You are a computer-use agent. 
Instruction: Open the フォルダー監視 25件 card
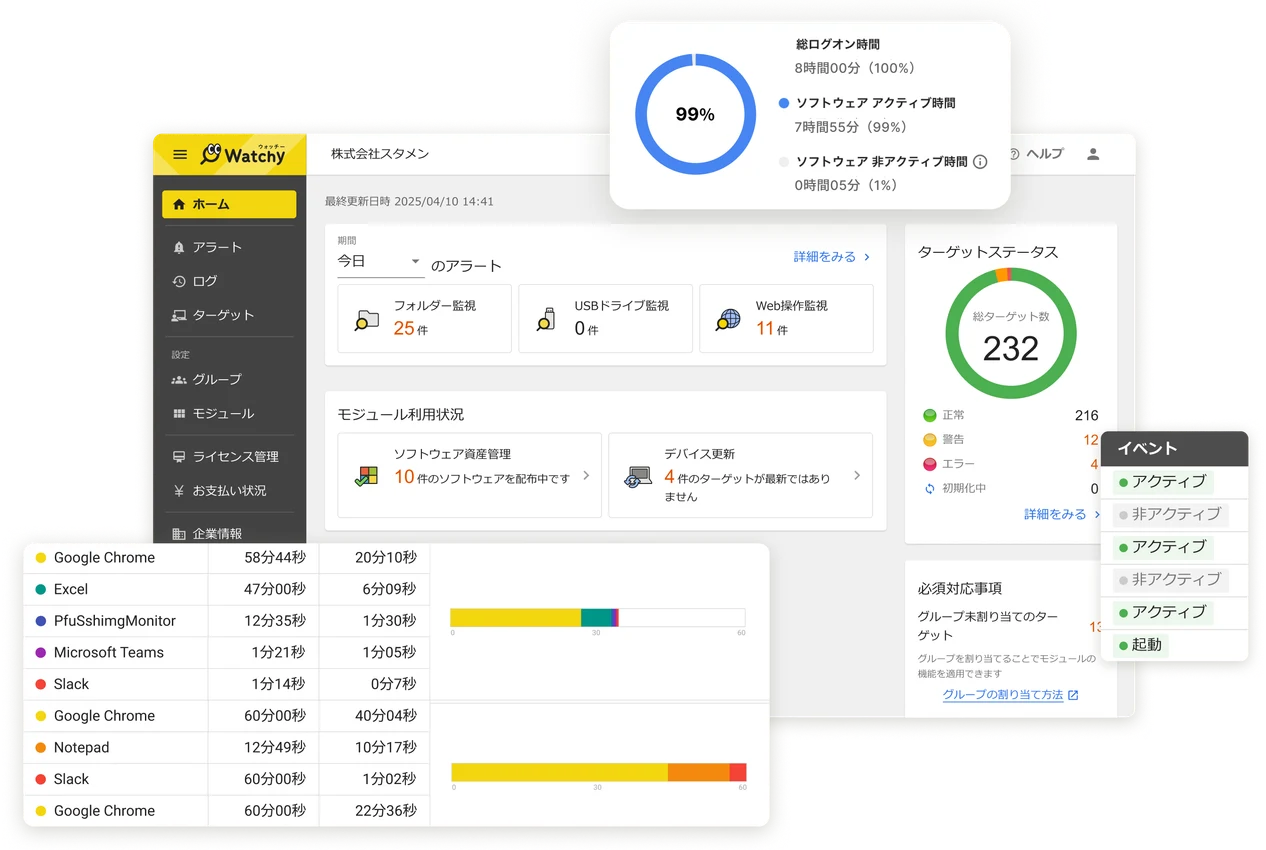[x=424, y=318]
